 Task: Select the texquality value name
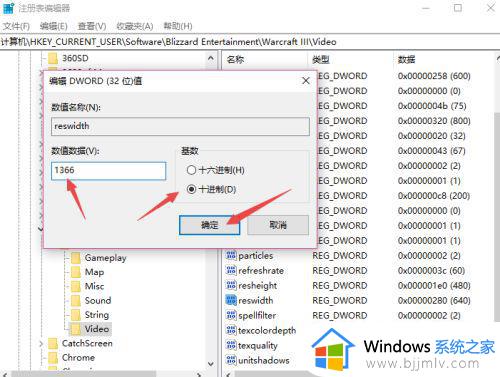tap(258, 345)
